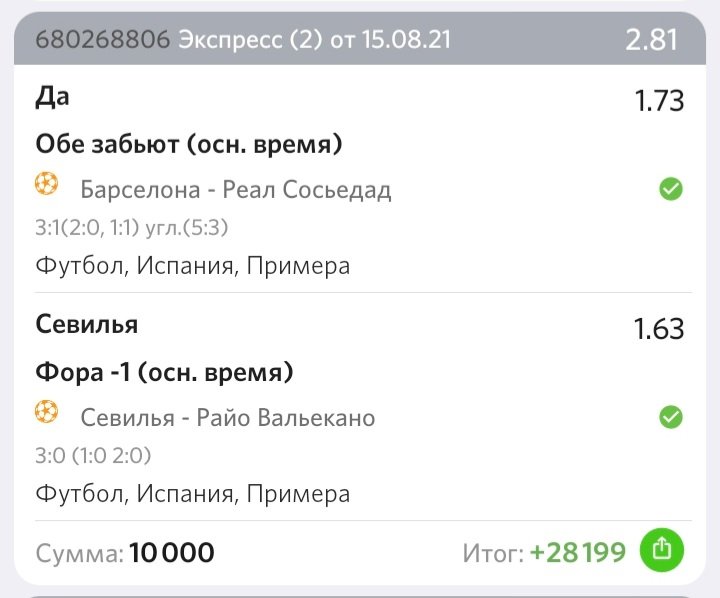Tap the Итог: +28 199 result

(x=544, y=553)
